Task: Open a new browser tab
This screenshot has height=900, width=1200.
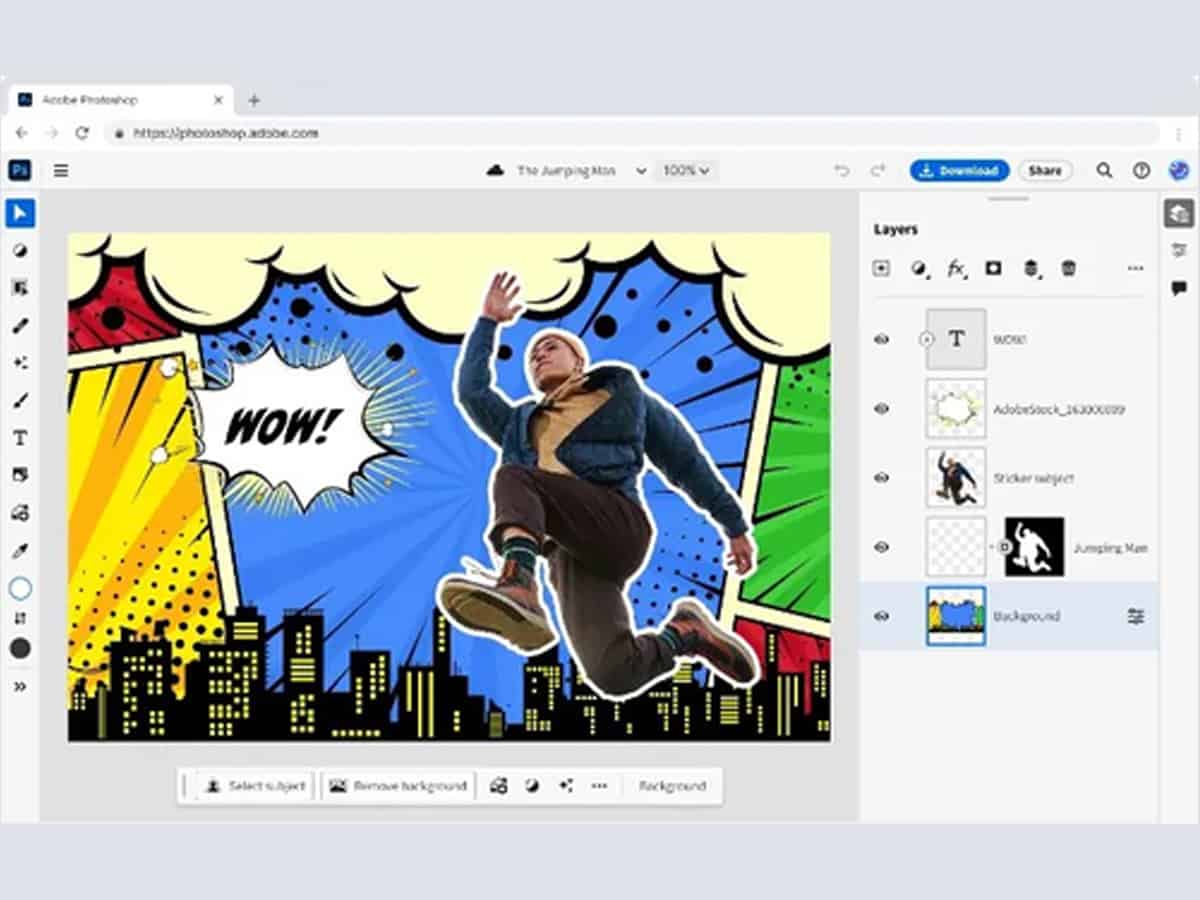Action: 254,100
